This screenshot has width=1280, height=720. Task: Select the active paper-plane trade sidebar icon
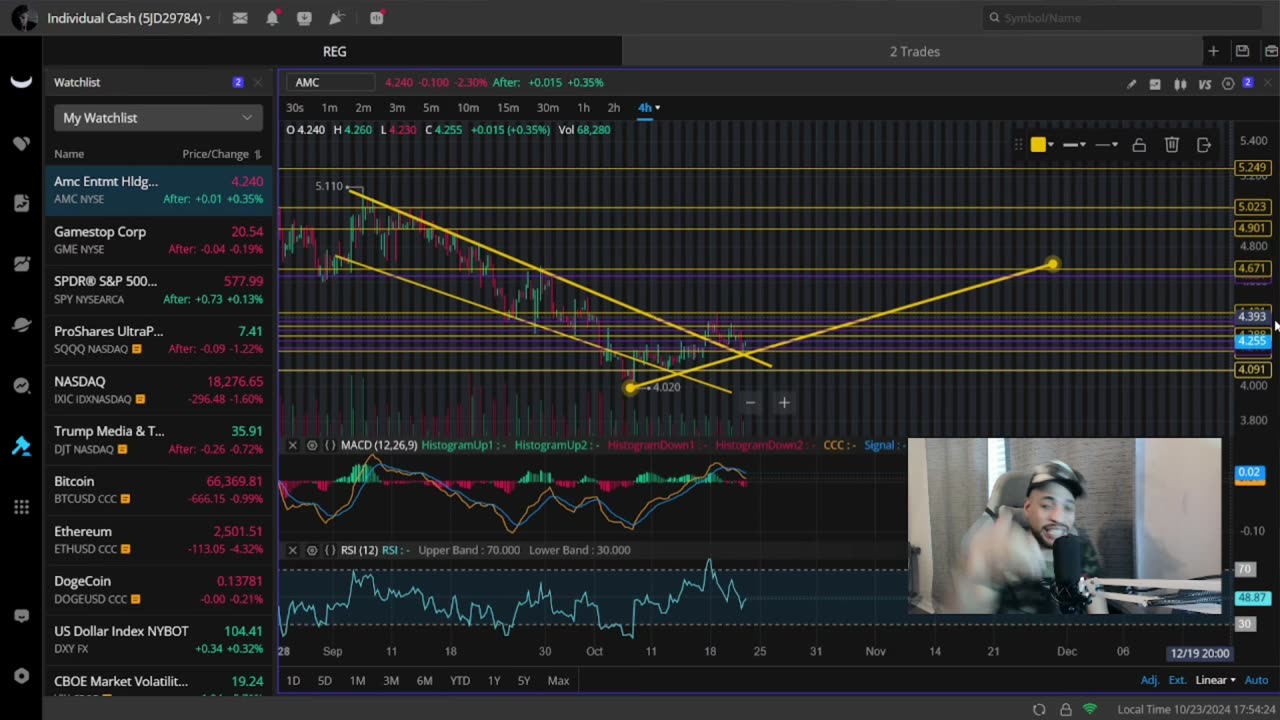pyautogui.click(x=21, y=446)
